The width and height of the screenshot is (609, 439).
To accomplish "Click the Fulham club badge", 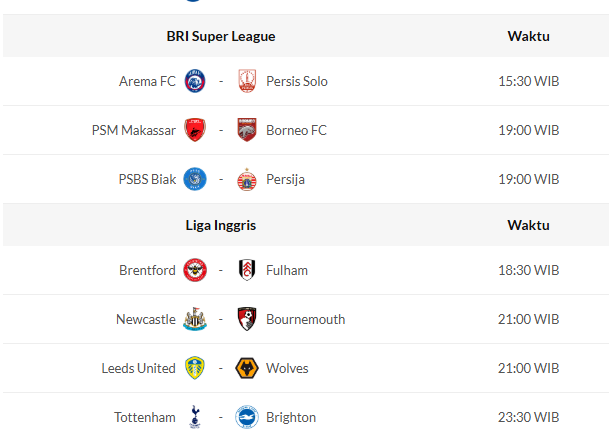I will 247,270.
